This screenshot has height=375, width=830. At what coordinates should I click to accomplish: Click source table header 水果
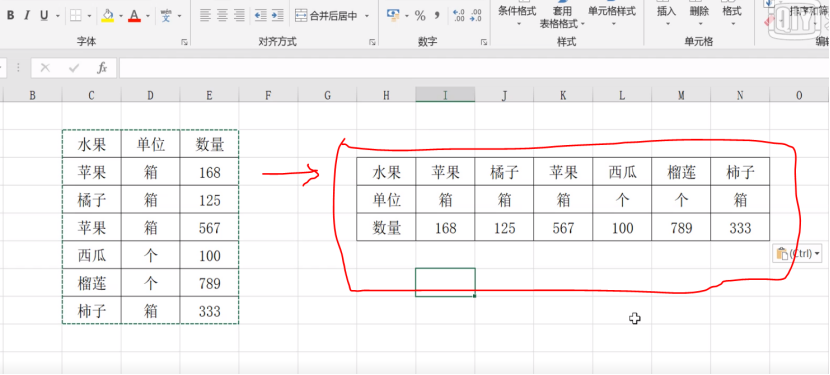point(92,145)
